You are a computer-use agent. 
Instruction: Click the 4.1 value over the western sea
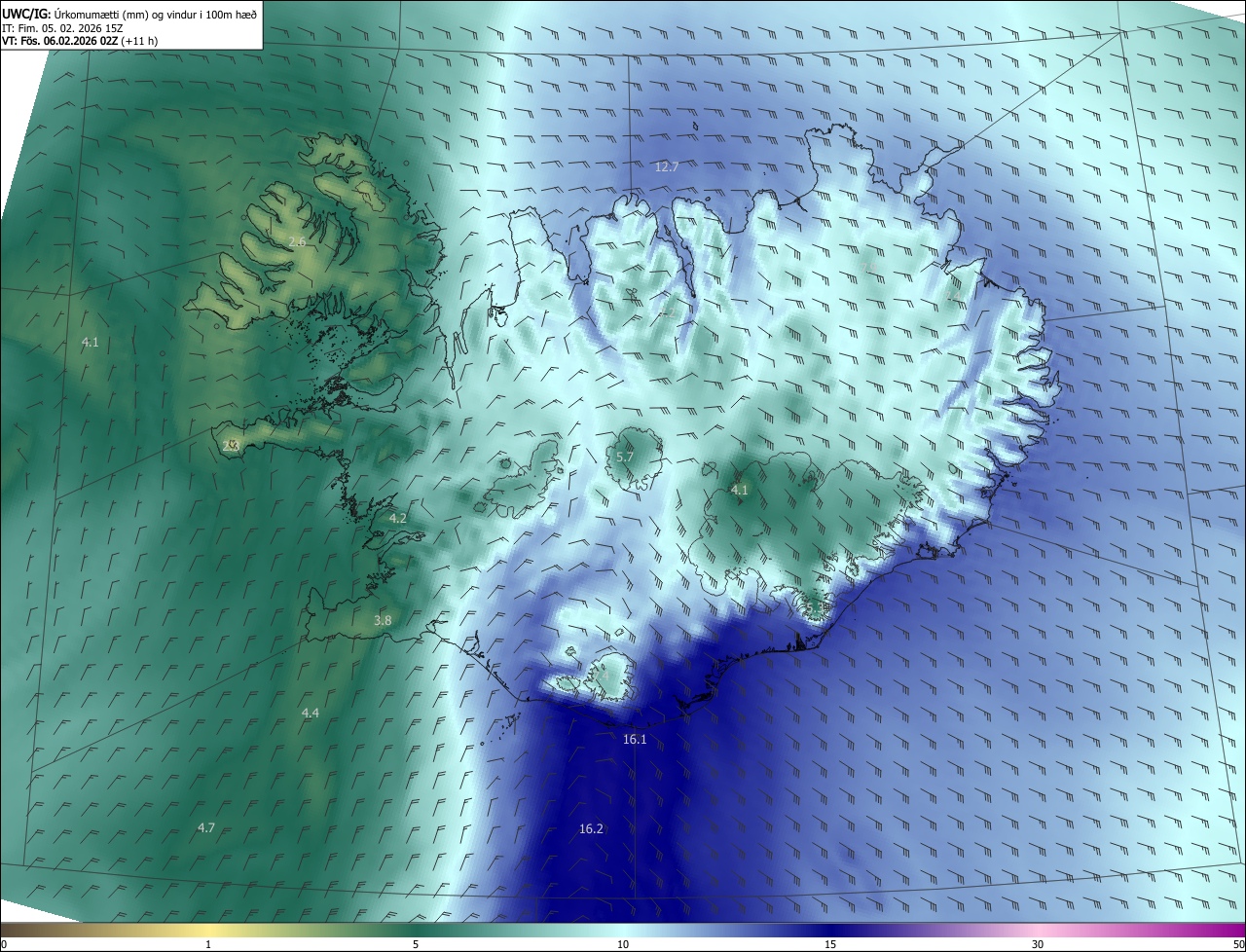[90, 342]
